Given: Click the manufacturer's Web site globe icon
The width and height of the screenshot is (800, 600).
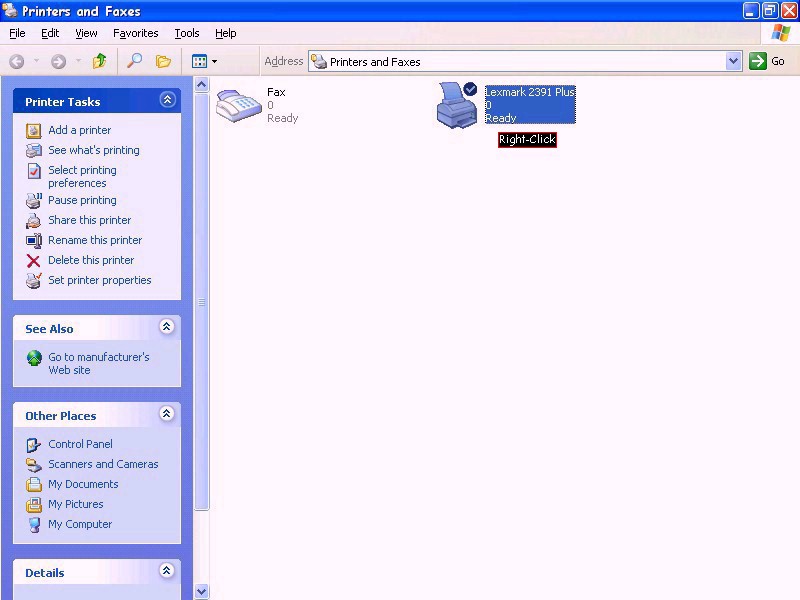Looking at the screenshot, I should pyautogui.click(x=34, y=358).
